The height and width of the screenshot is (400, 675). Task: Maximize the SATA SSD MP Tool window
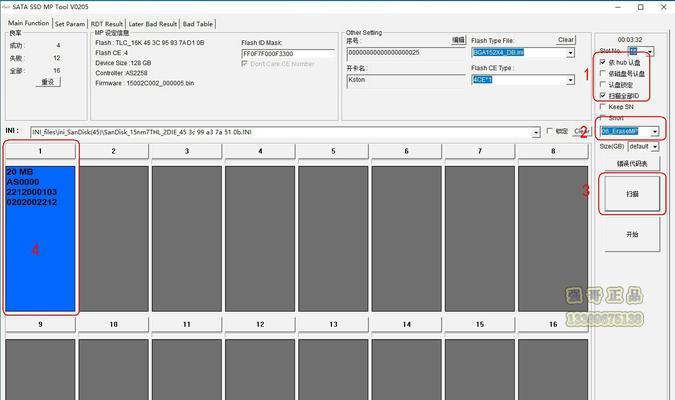(x=641, y=7)
